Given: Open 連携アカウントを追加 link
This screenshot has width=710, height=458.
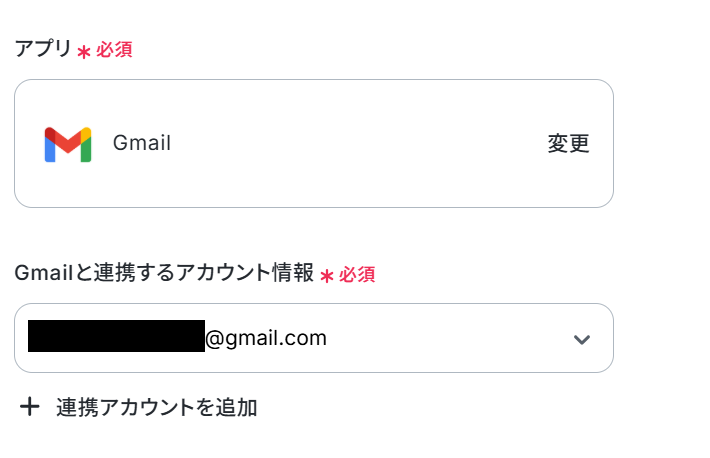Looking at the screenshot, I should point(139,407).
